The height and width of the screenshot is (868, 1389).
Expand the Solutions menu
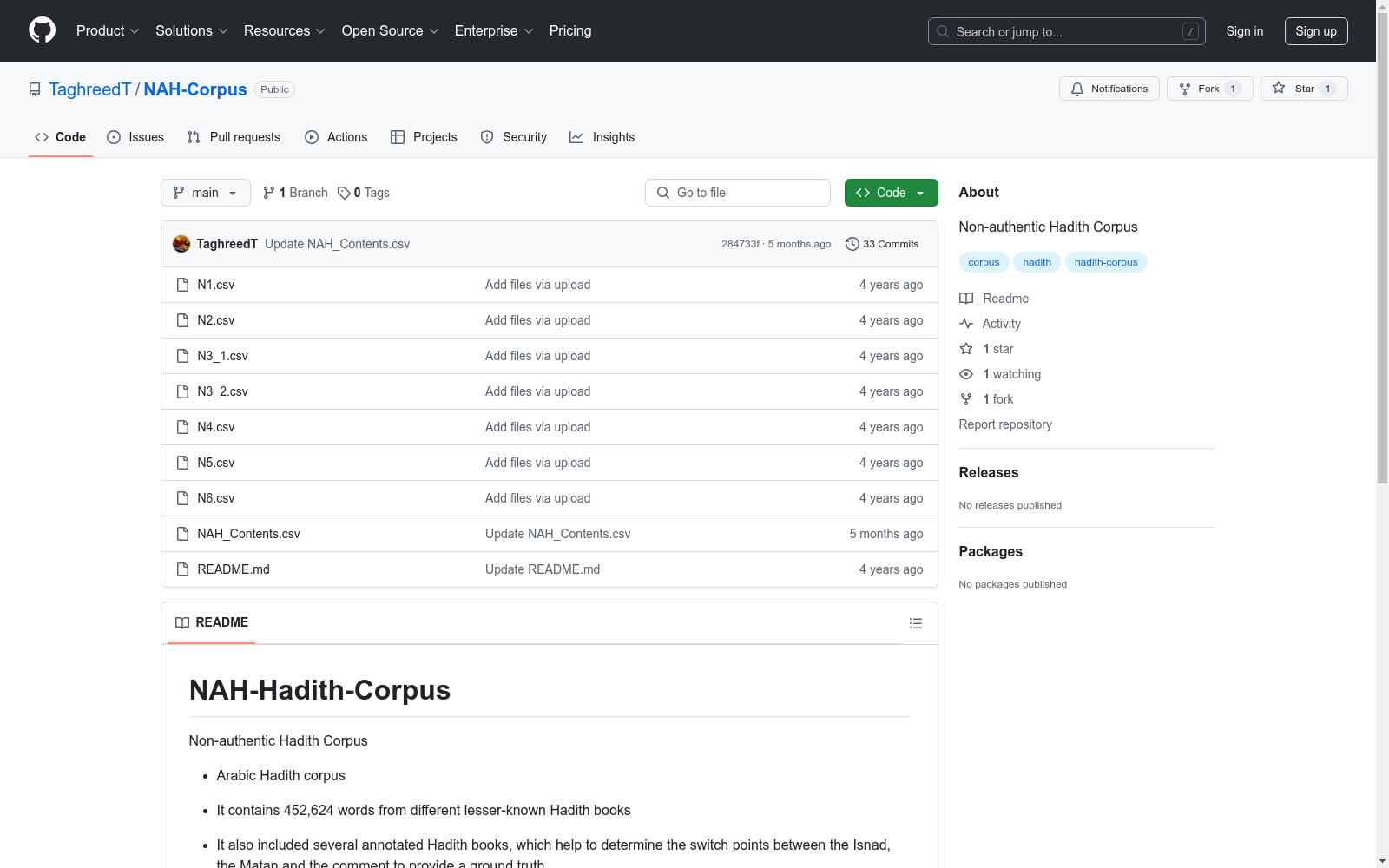pos(192,30)
